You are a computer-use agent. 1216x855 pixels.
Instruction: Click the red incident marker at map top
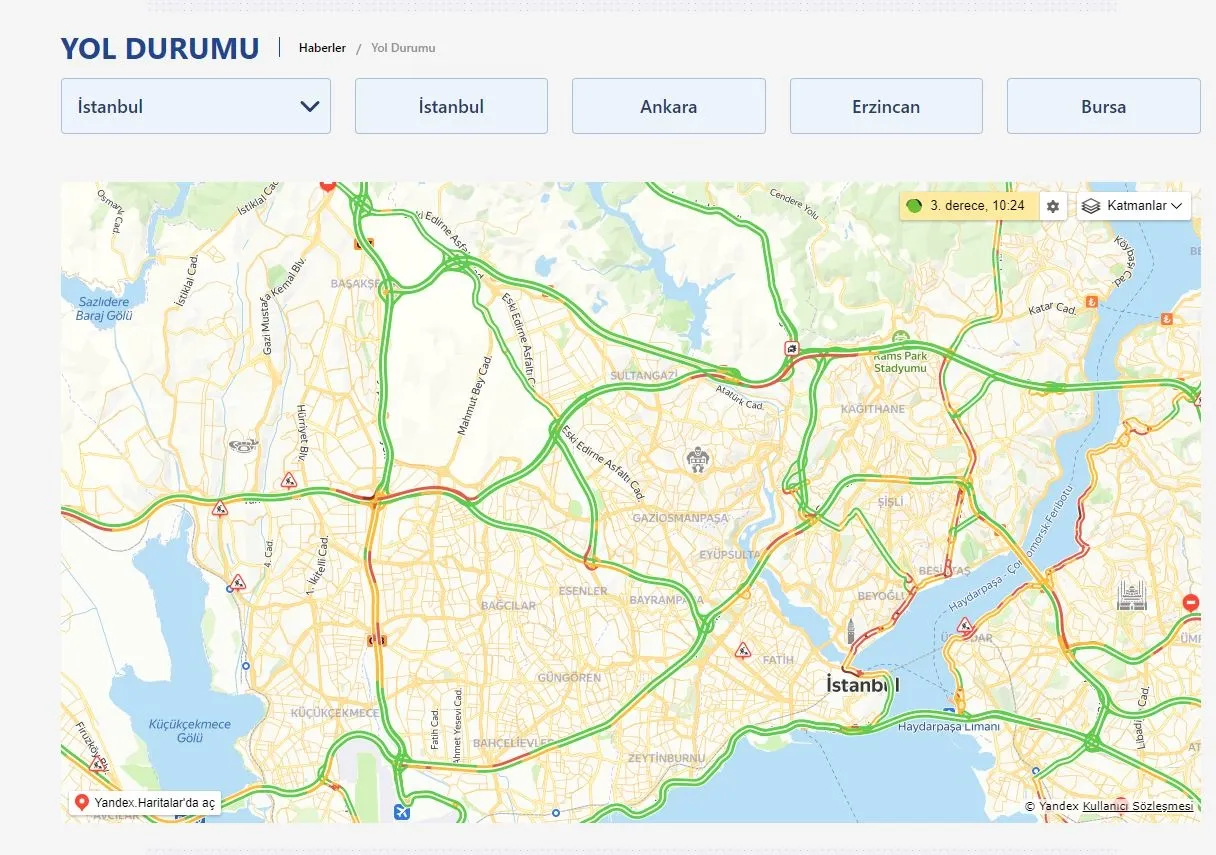[327, 185]
